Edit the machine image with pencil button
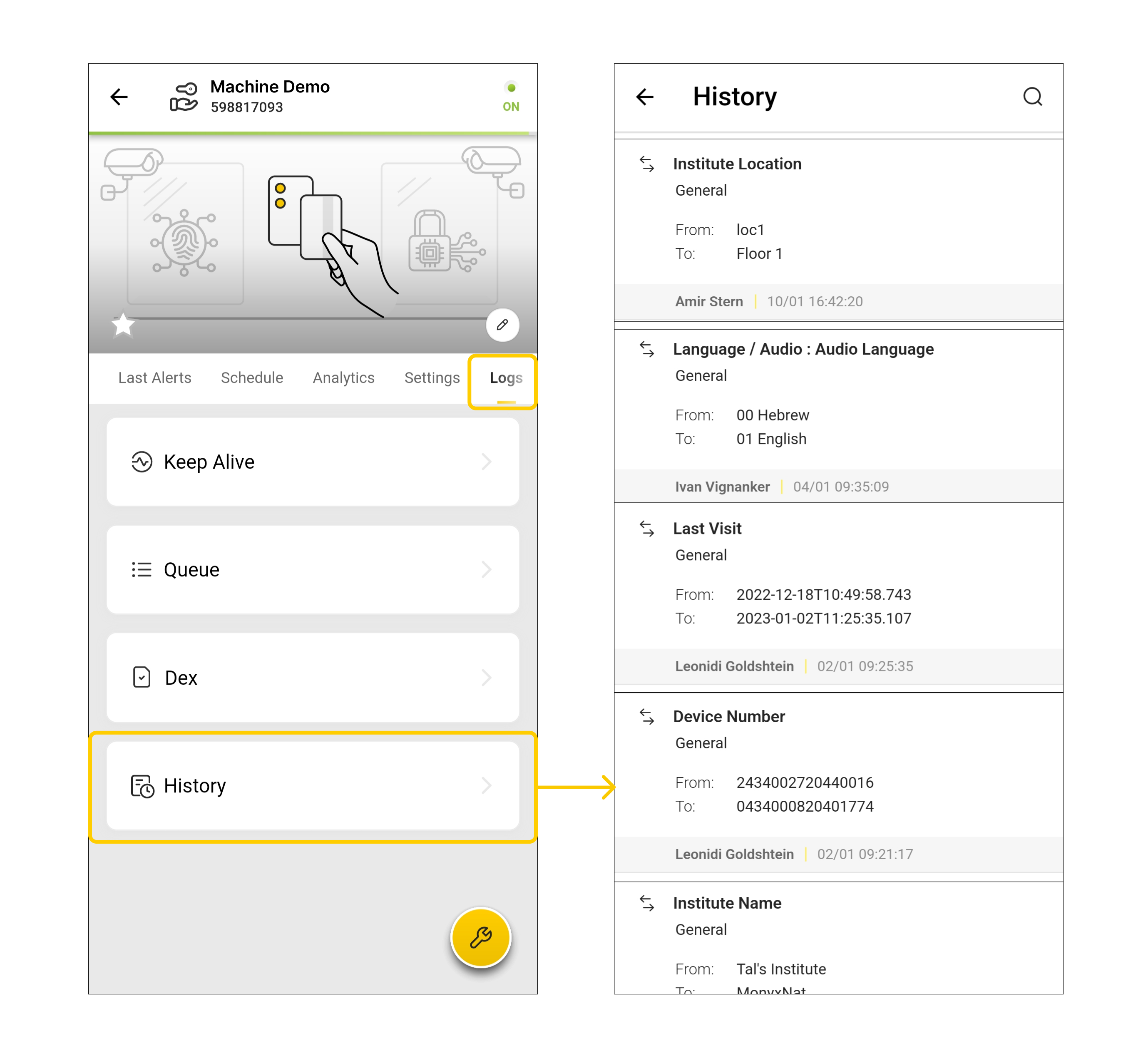 [502, 325]
